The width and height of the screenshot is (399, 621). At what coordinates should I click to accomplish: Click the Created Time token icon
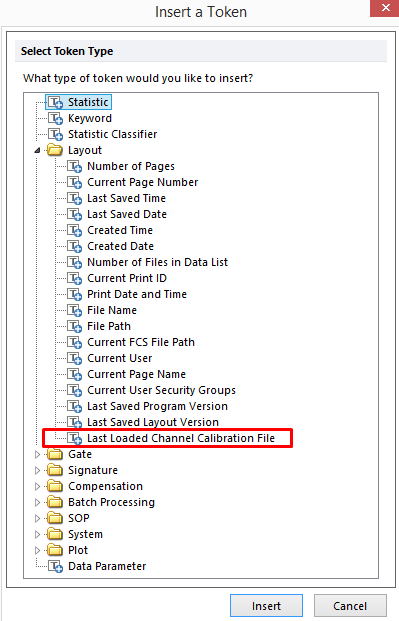click(74, 230)
